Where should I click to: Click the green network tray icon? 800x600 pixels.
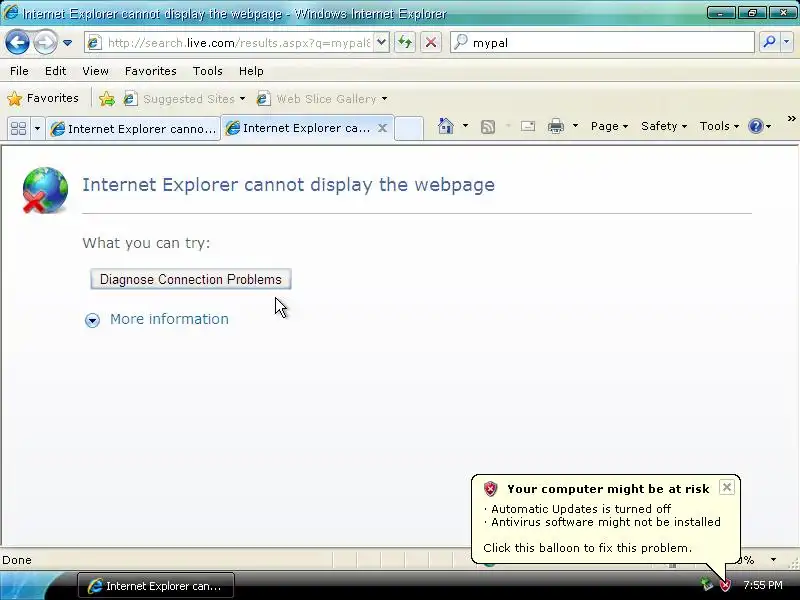tap(706, 584)
